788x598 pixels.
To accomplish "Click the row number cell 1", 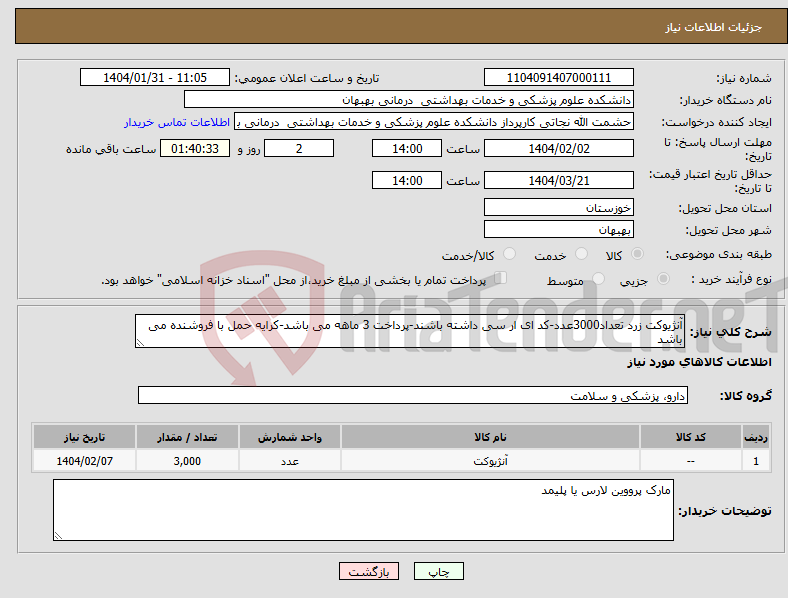I will pyautogui.click(x=756, y=460).
